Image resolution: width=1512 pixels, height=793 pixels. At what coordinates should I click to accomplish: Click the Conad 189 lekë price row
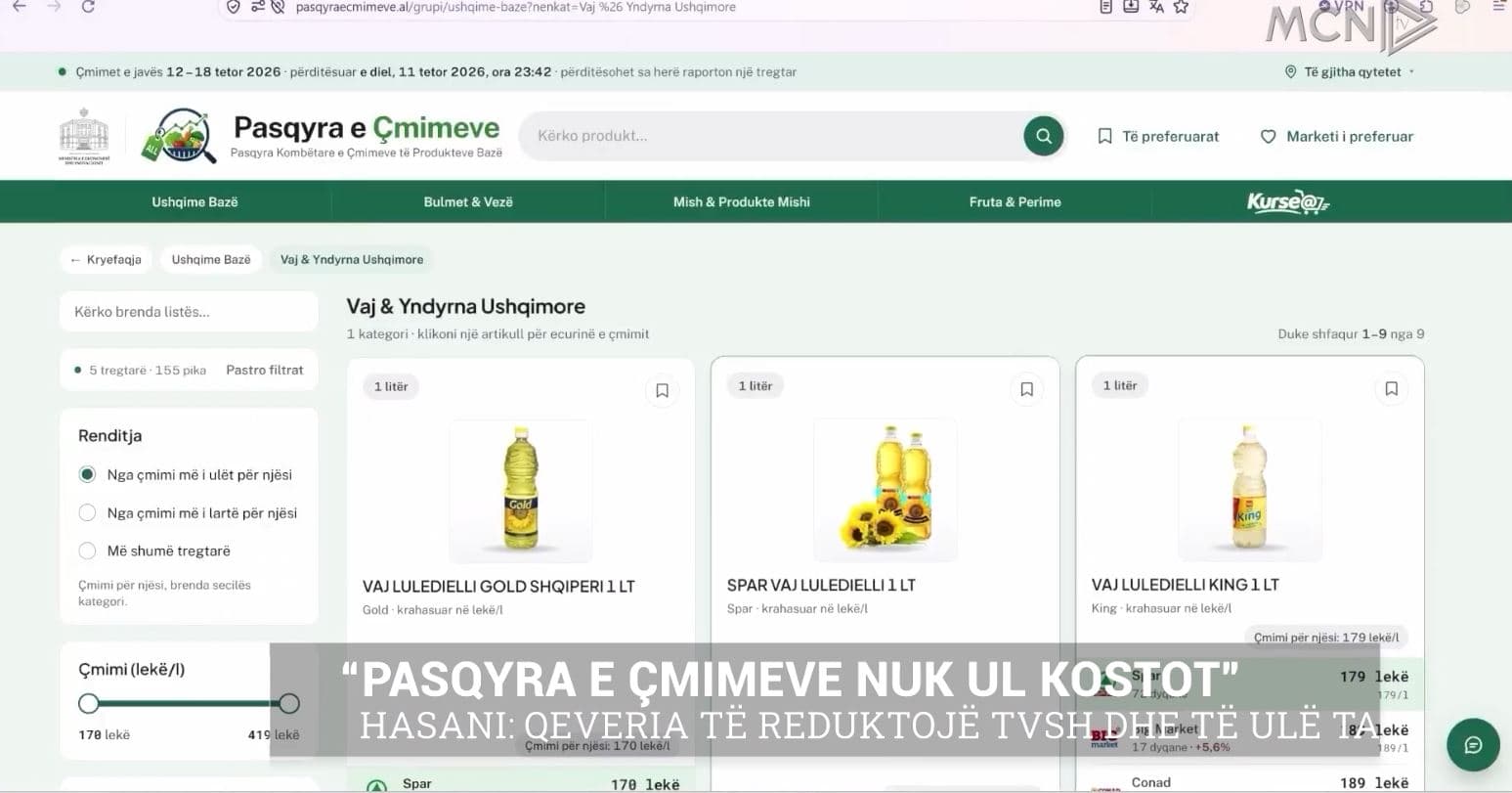coord(1250,782)
